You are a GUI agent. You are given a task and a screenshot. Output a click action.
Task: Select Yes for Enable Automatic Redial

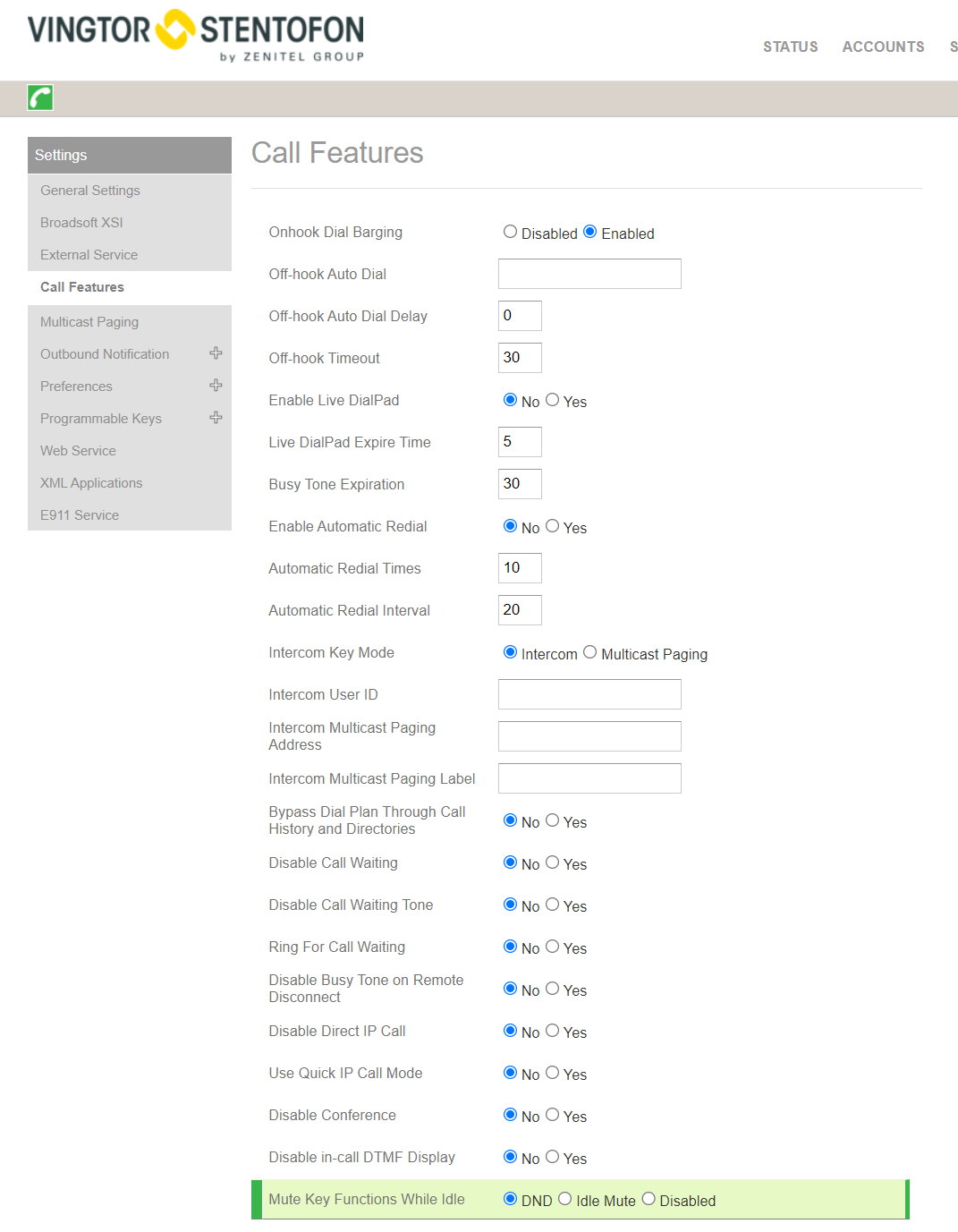point(553,526)
